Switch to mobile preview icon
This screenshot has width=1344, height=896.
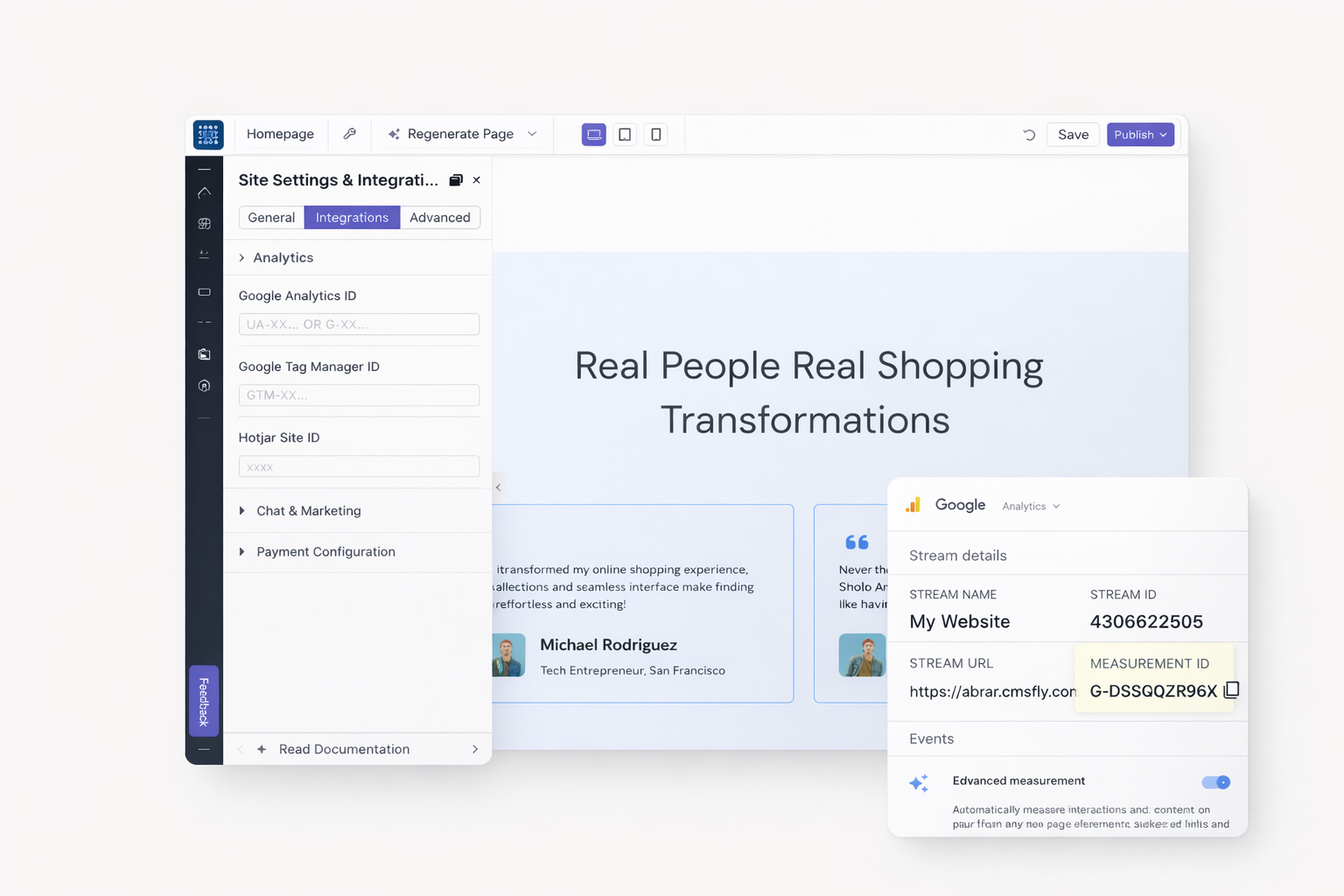tap(655, 135)
